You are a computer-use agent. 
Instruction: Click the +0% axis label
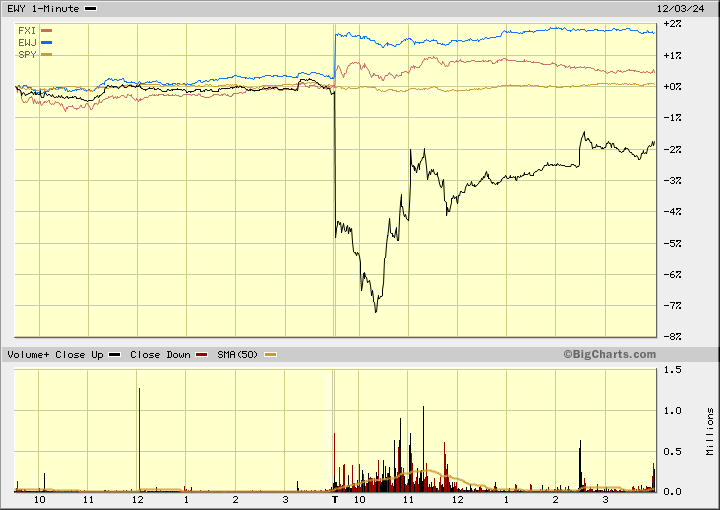point(672,86)
